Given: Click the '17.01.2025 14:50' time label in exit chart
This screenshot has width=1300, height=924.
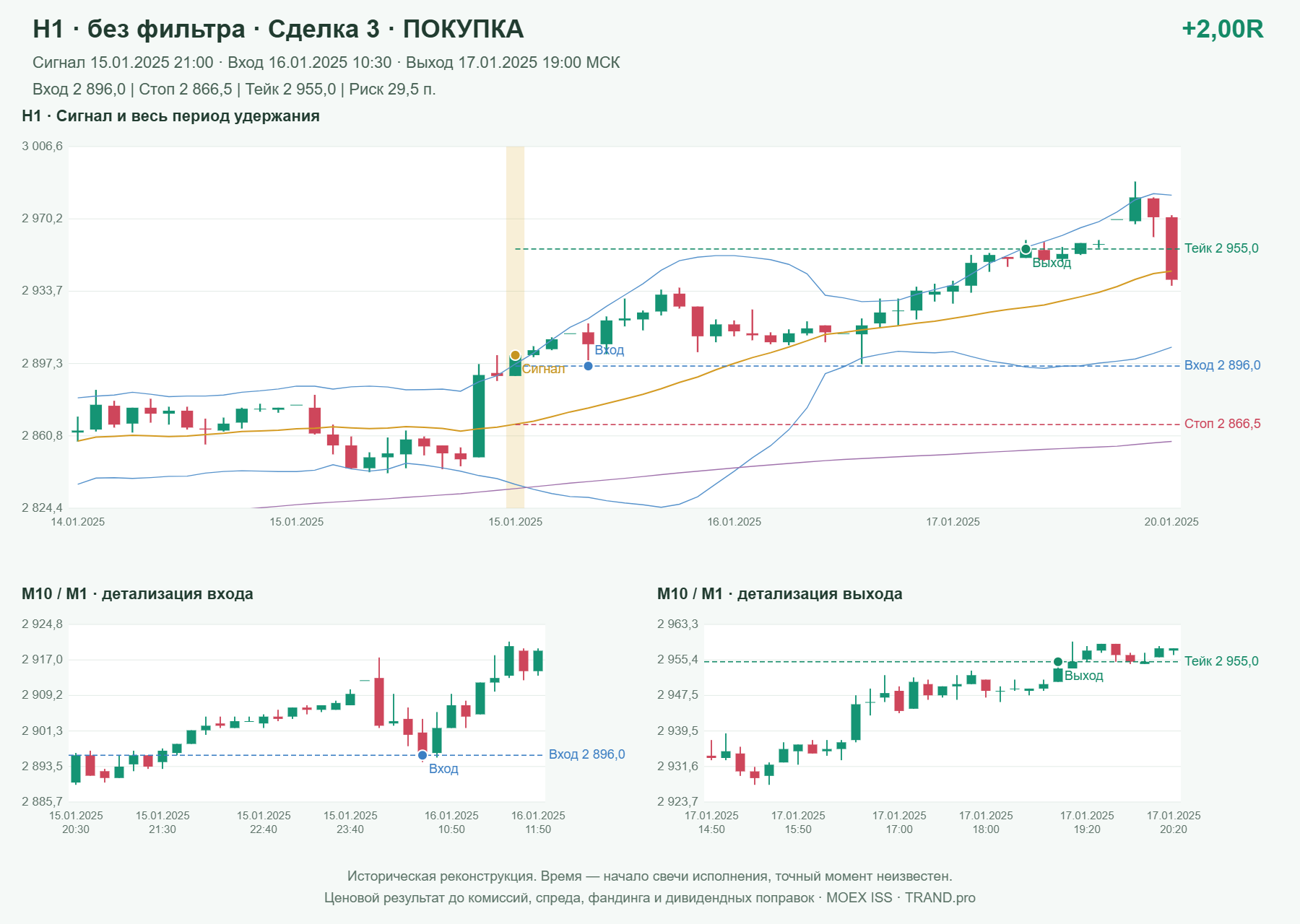Looking at the screenshot, I should coord(711,822).
